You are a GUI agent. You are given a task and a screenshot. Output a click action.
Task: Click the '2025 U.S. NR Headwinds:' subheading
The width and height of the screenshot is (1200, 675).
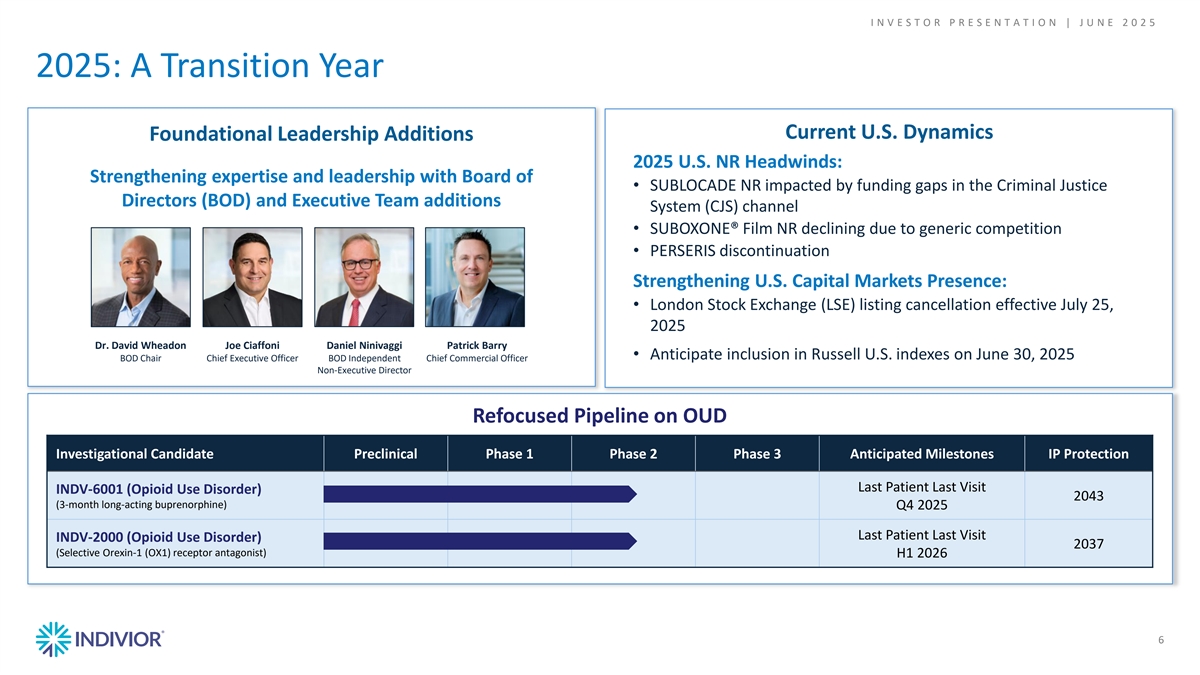point(738,161)
